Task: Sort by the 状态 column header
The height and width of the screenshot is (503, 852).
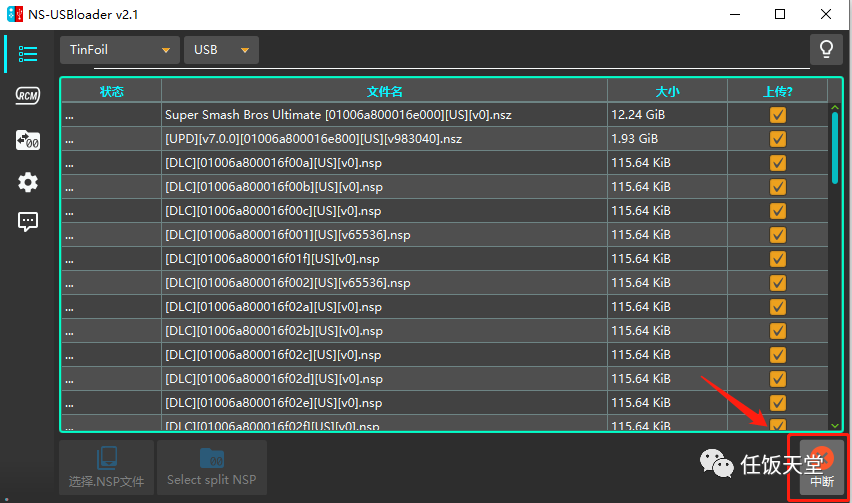Action: (111, 91)
